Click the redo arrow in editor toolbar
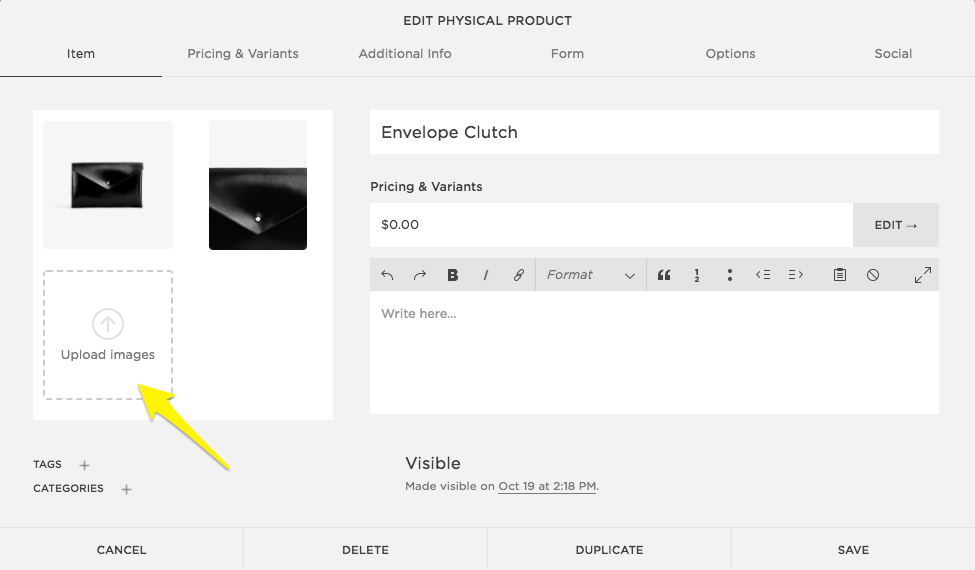The height and width of the screenshot is (570, 975). pyautogui.click(x=420, y=275)
